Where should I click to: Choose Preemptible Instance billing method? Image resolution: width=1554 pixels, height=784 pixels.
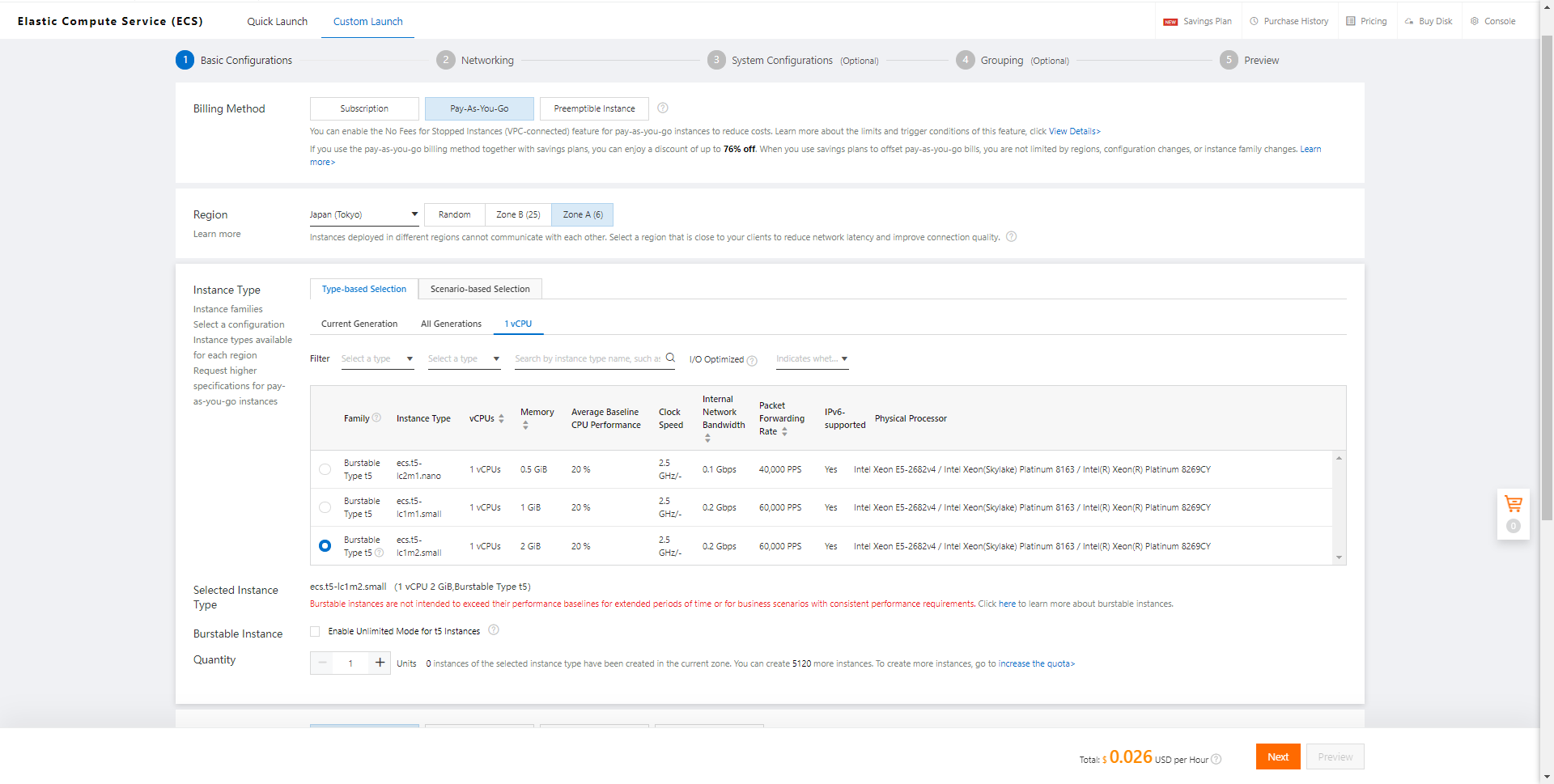[x=594, y=108]
